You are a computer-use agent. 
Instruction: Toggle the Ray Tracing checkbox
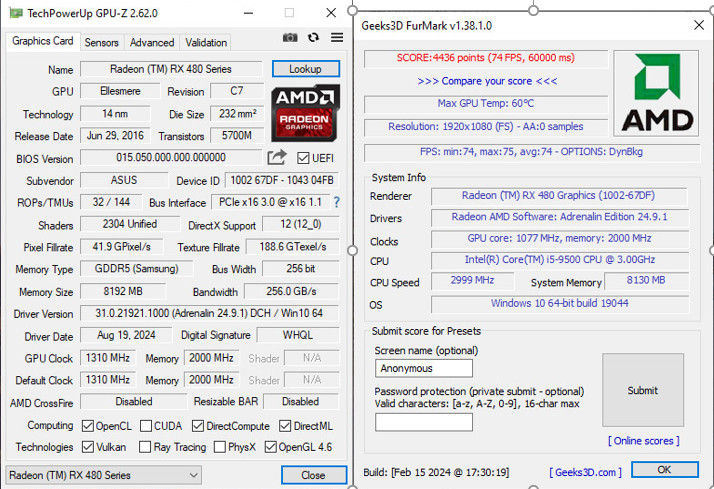[145, 447]
